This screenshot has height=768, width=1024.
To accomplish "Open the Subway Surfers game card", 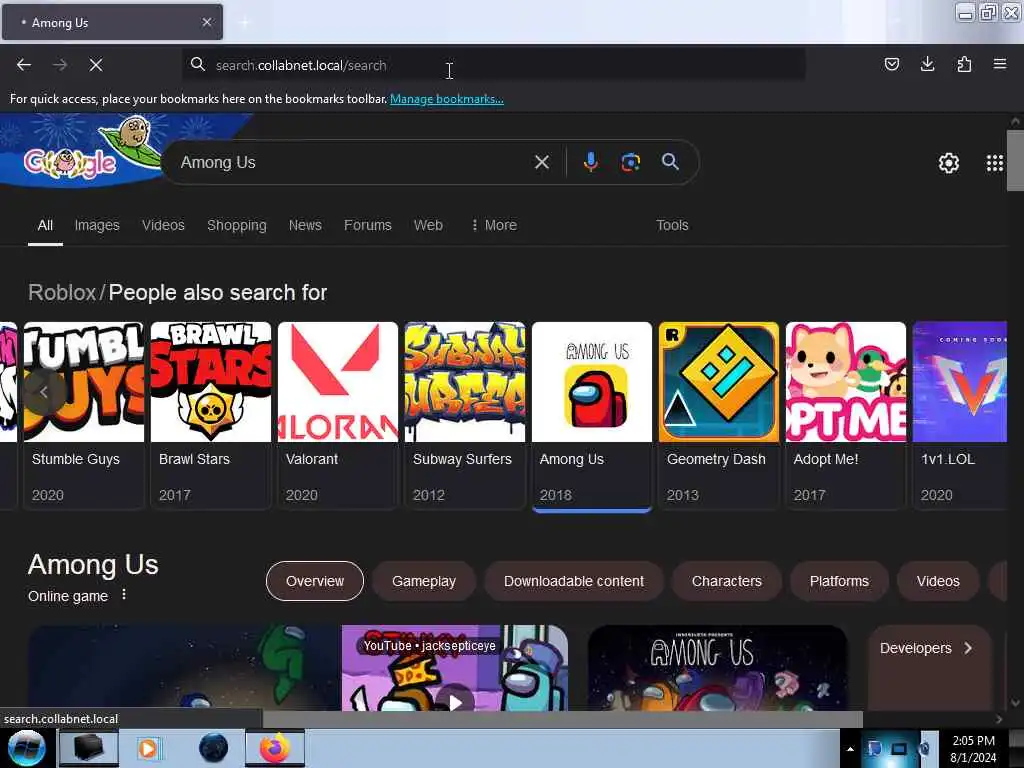I will pyautogui.click(x=465, y=415).
